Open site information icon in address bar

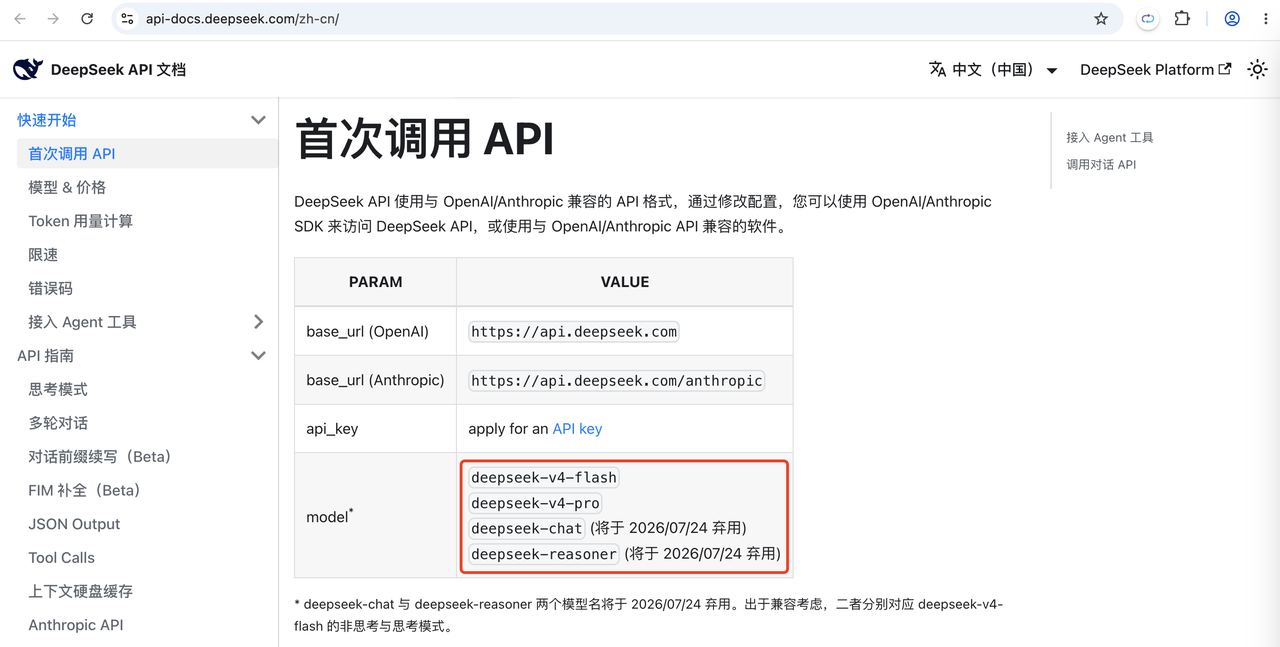[127, 19]
